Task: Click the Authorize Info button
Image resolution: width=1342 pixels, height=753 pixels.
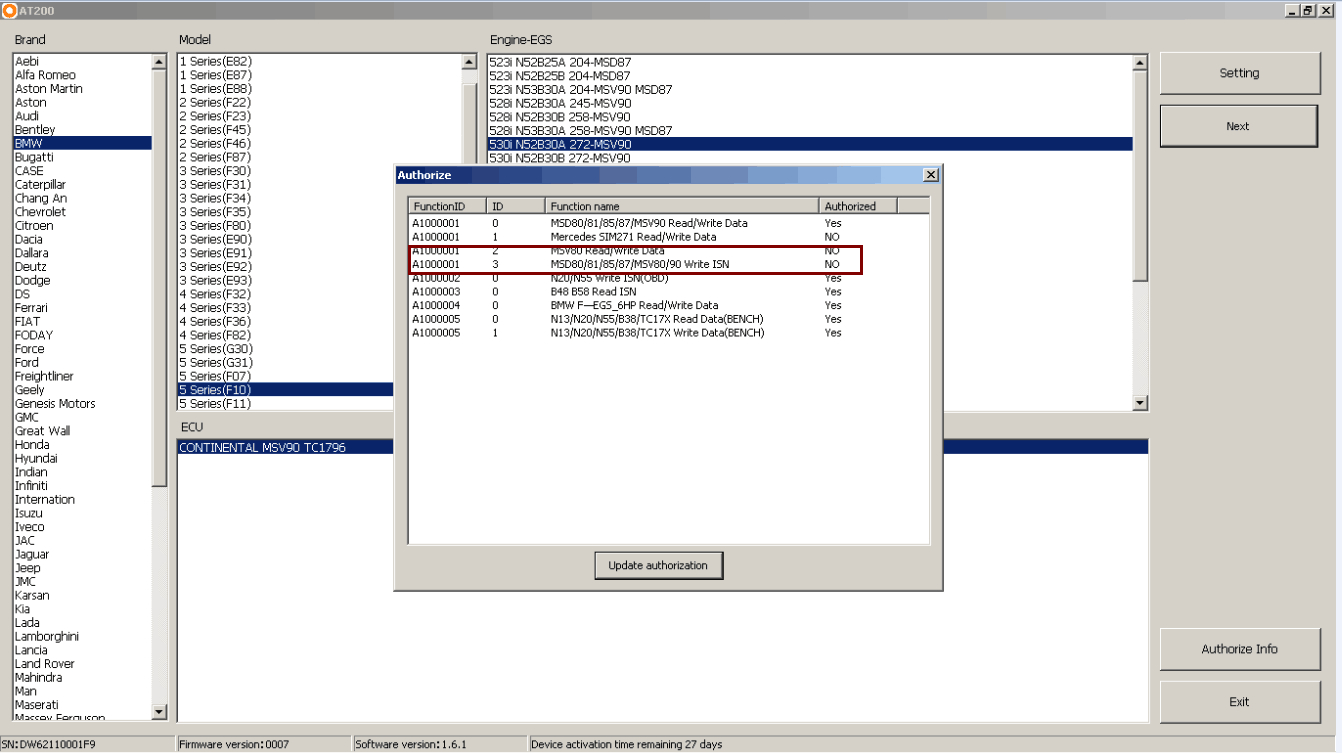Action: click(1240, 648)
